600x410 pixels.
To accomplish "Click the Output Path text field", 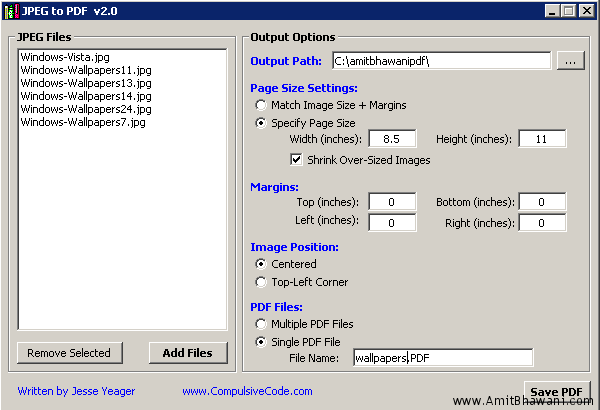I will (441, 61).
